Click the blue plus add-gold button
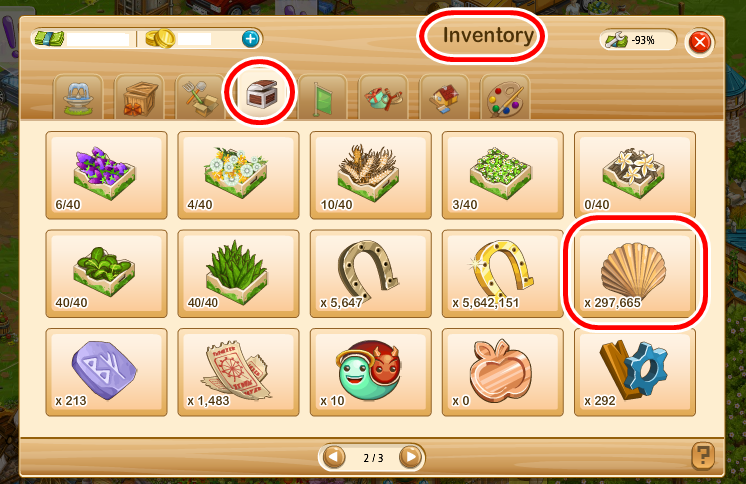 click(250, 39)
